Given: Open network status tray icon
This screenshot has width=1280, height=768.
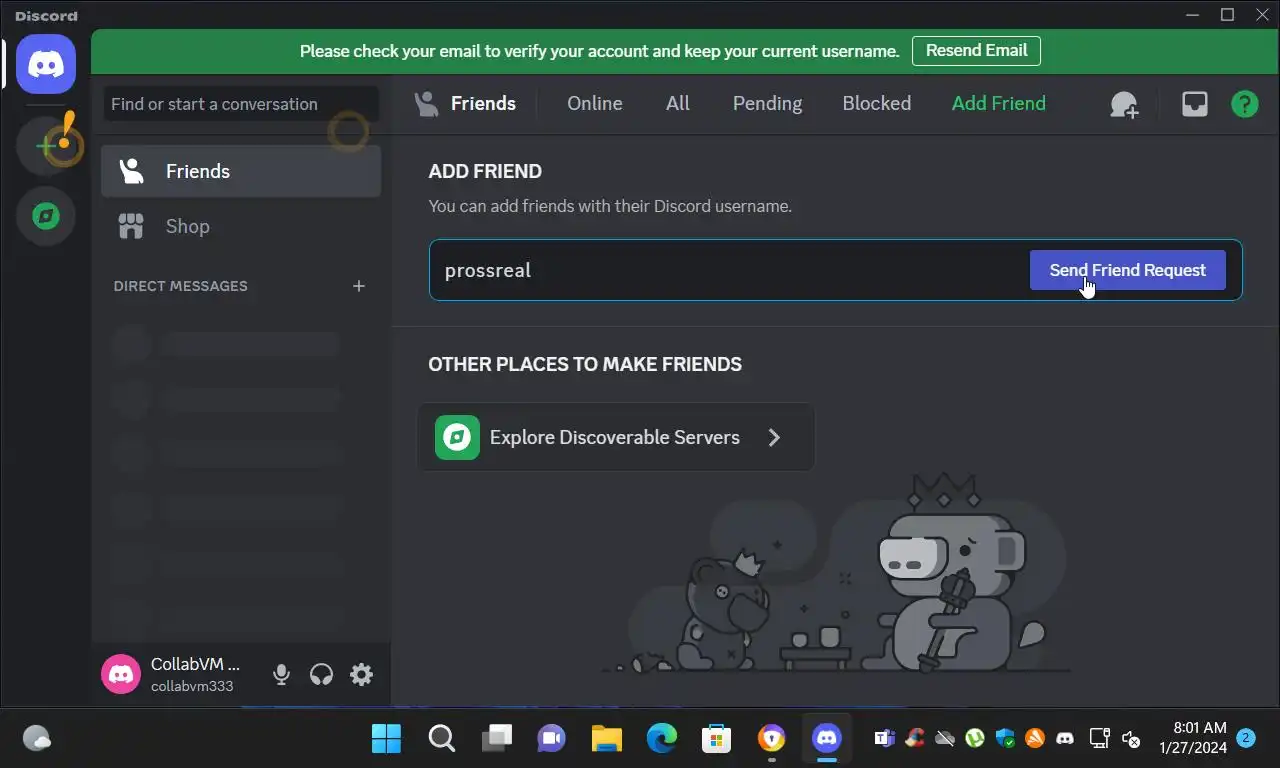Looking at the screenshot, I should [x=1099, y=739].
